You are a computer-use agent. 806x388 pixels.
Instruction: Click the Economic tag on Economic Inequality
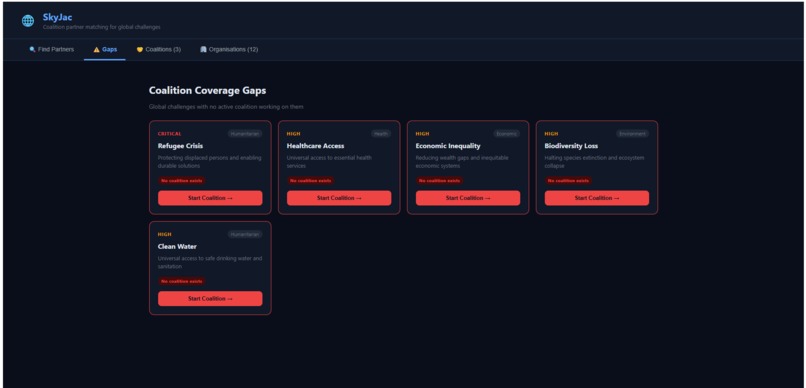(507, 134)
